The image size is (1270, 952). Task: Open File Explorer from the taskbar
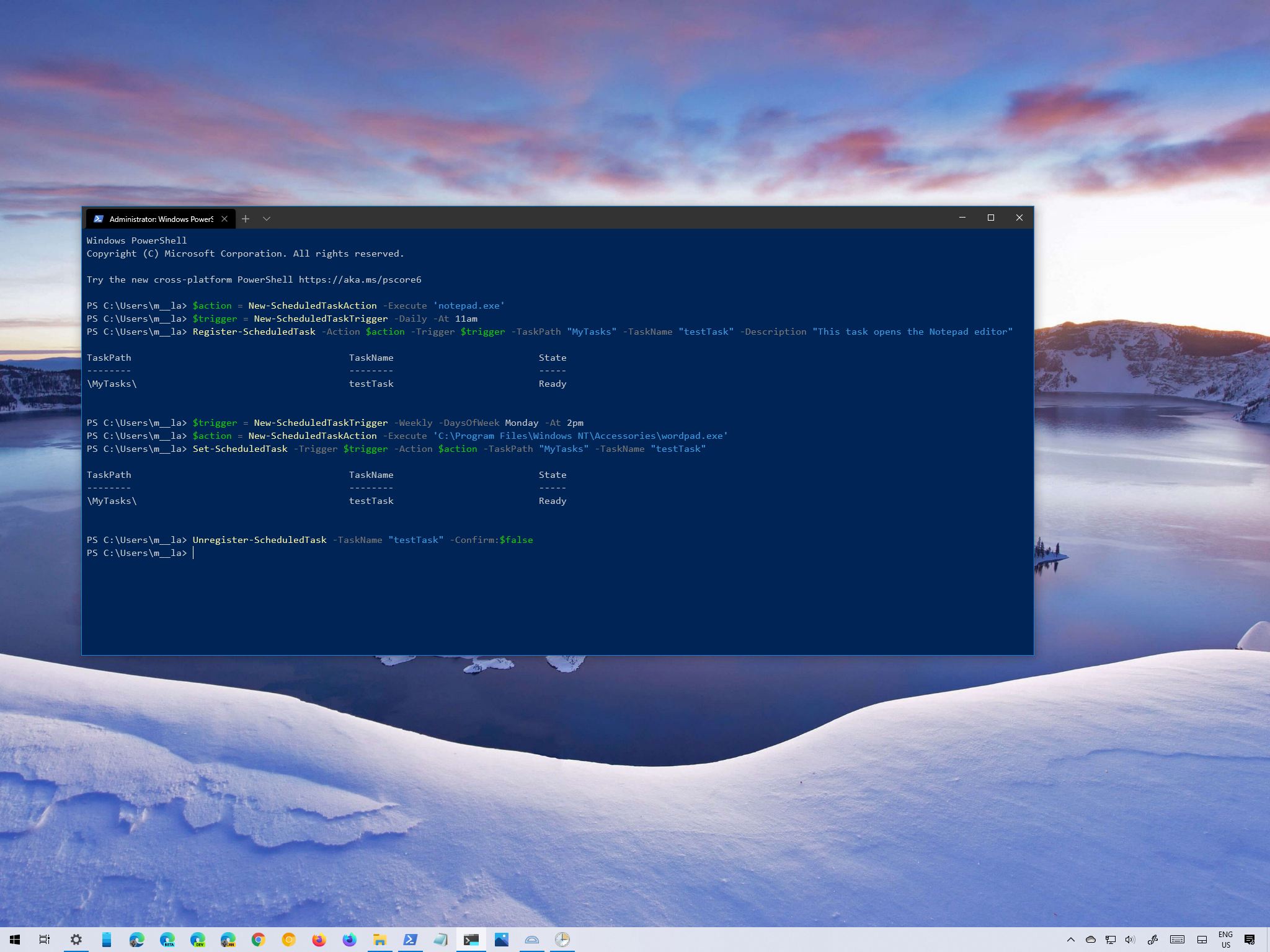(380, 940)
